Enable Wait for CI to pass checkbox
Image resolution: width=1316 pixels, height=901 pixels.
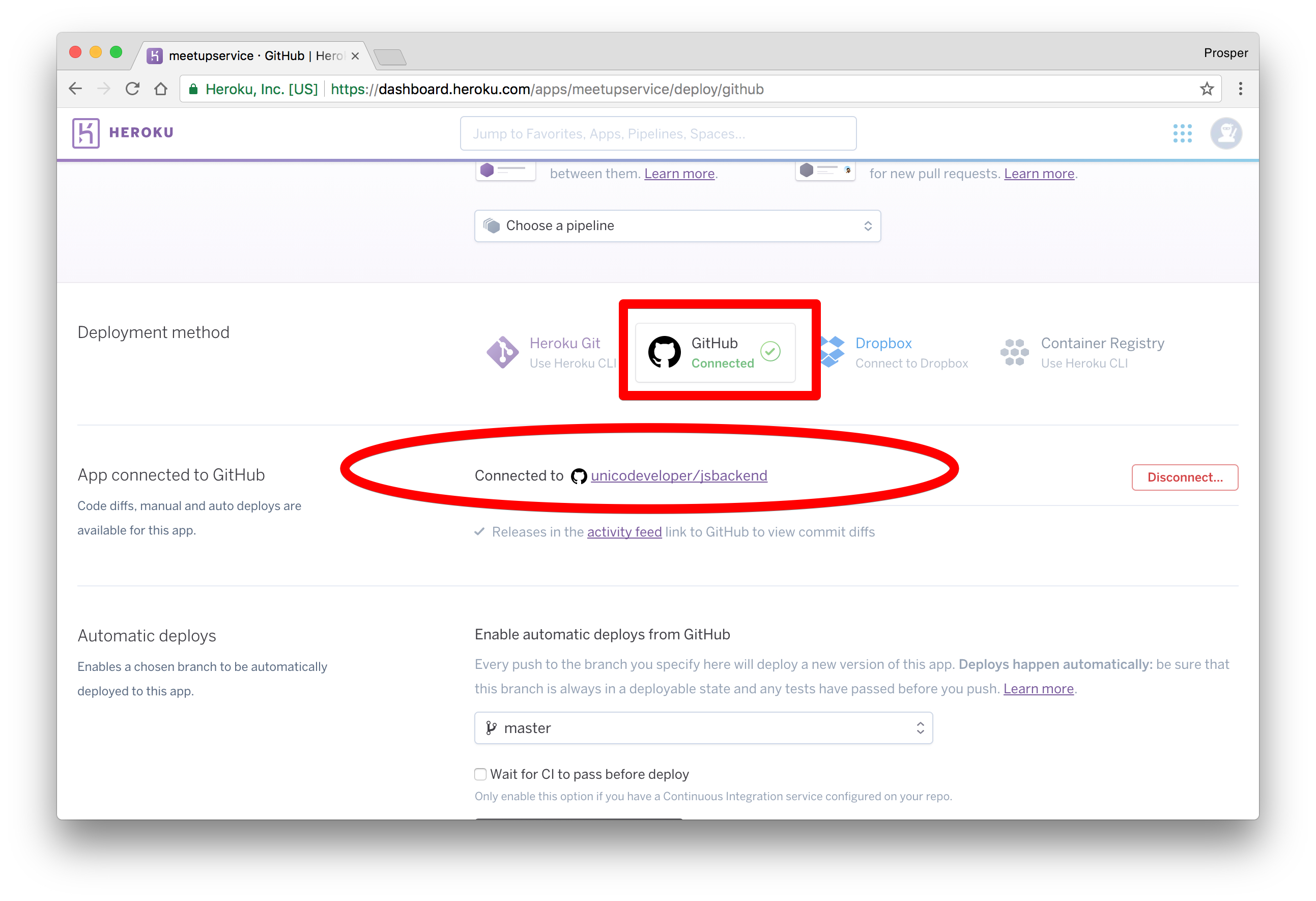480,774
